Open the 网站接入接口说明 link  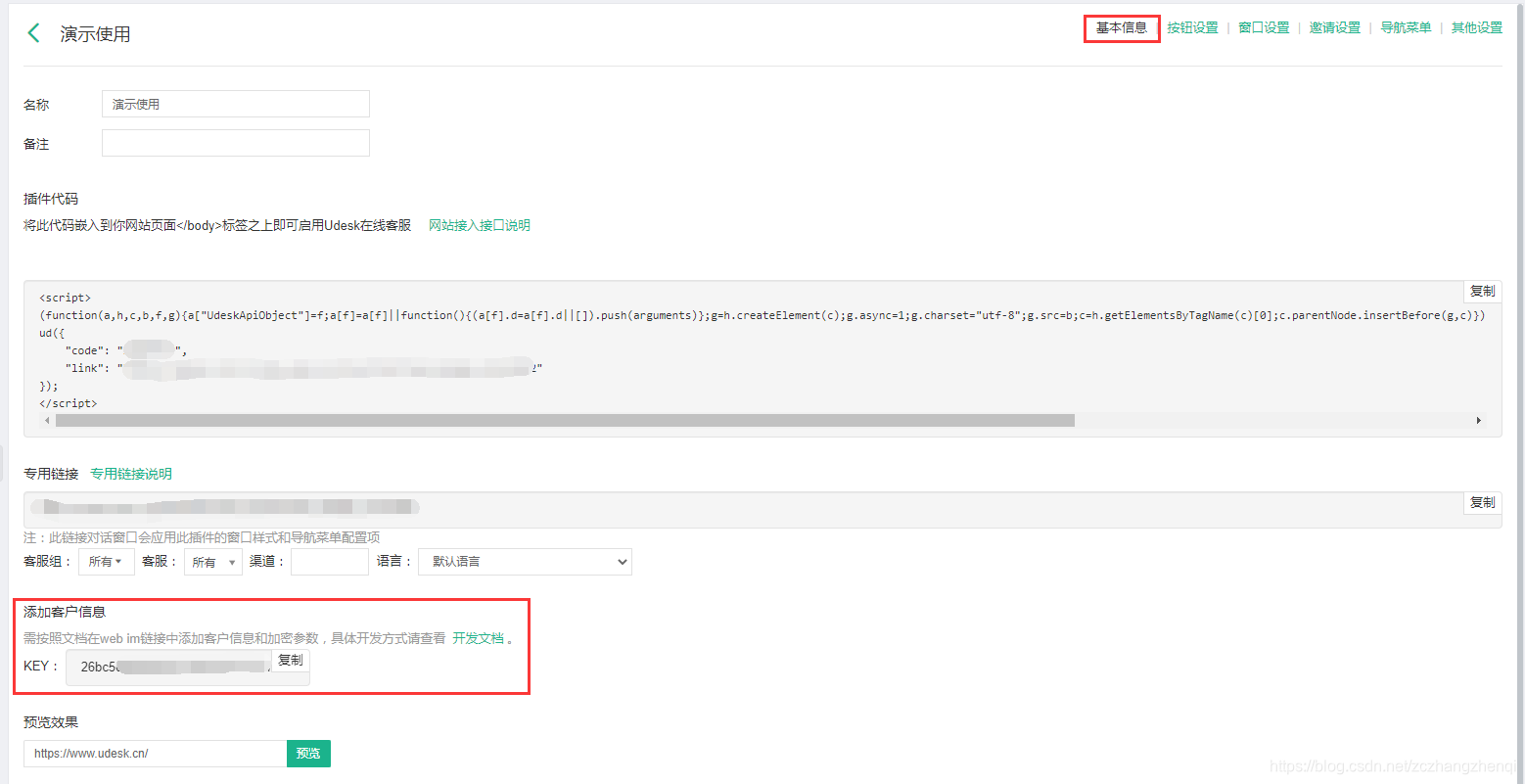click(480, 225)
